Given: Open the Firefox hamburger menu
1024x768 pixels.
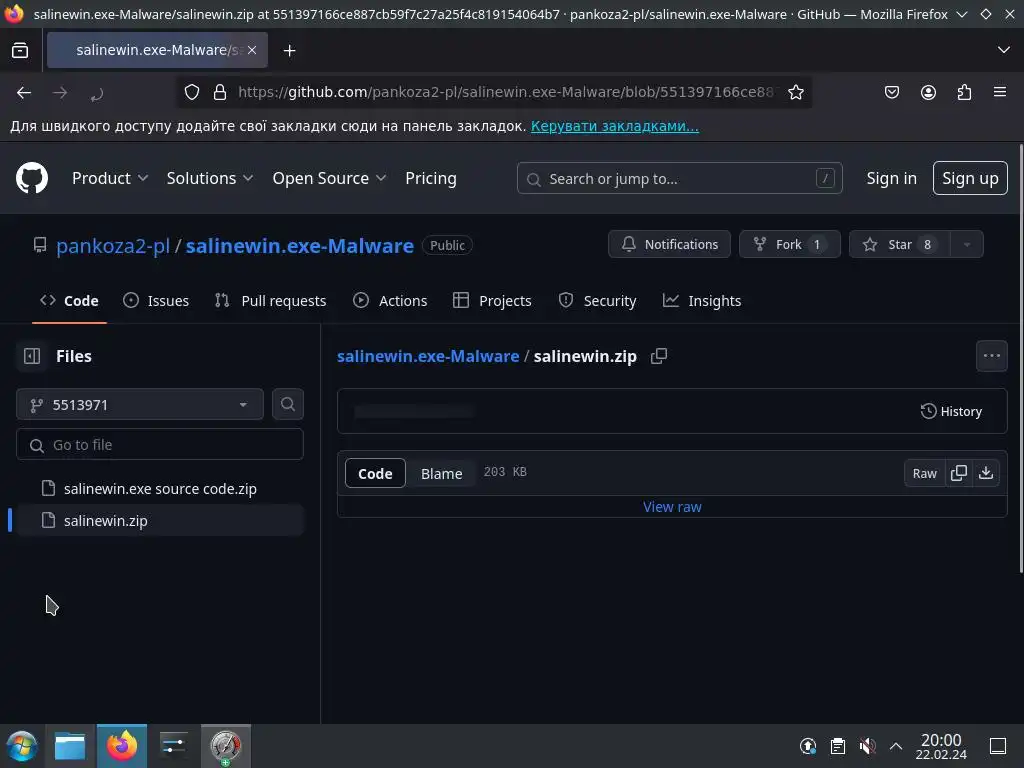Looking at the screenshot, I should pyautogui.click(x=999, y=92).
